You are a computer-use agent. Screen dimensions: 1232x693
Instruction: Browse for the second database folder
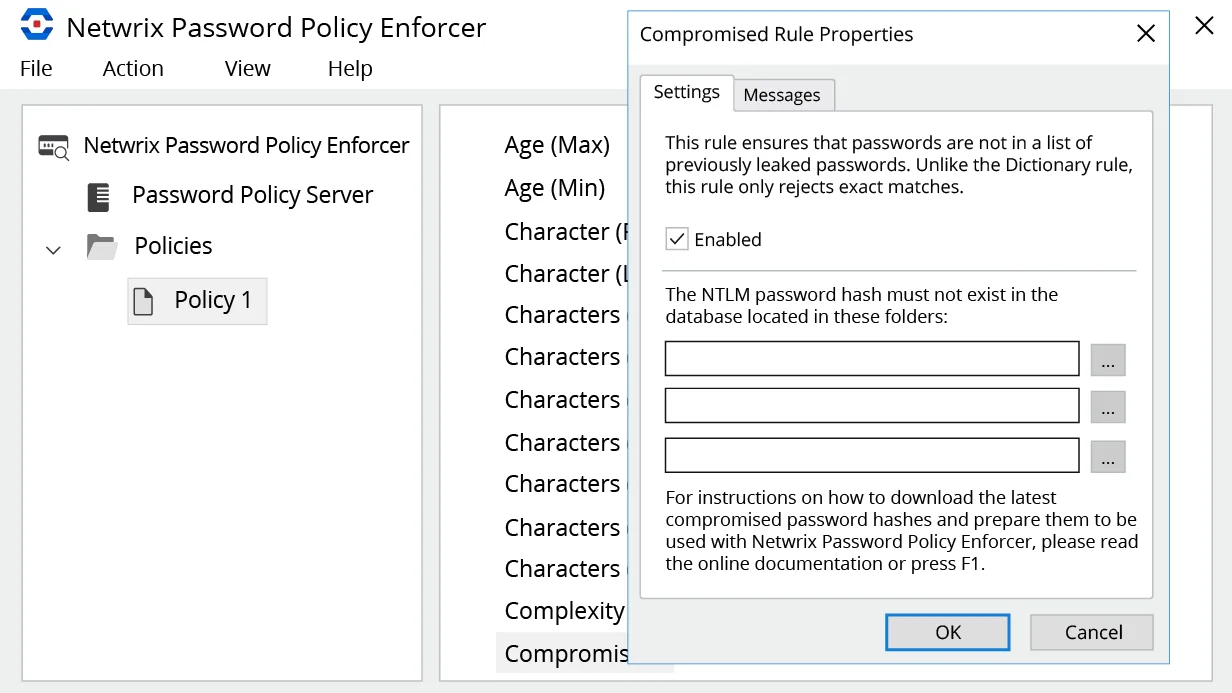coord(1108,406)
